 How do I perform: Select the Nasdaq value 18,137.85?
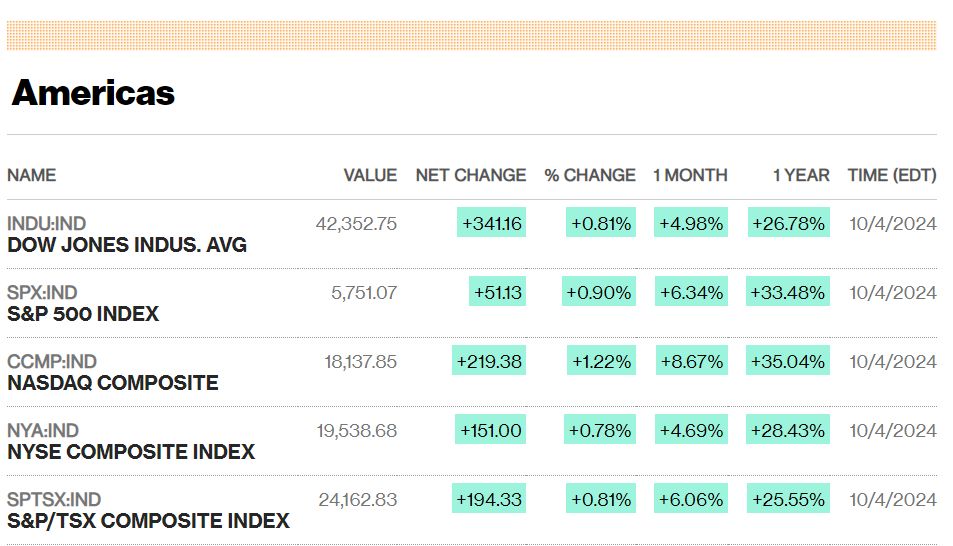(360, 362)
